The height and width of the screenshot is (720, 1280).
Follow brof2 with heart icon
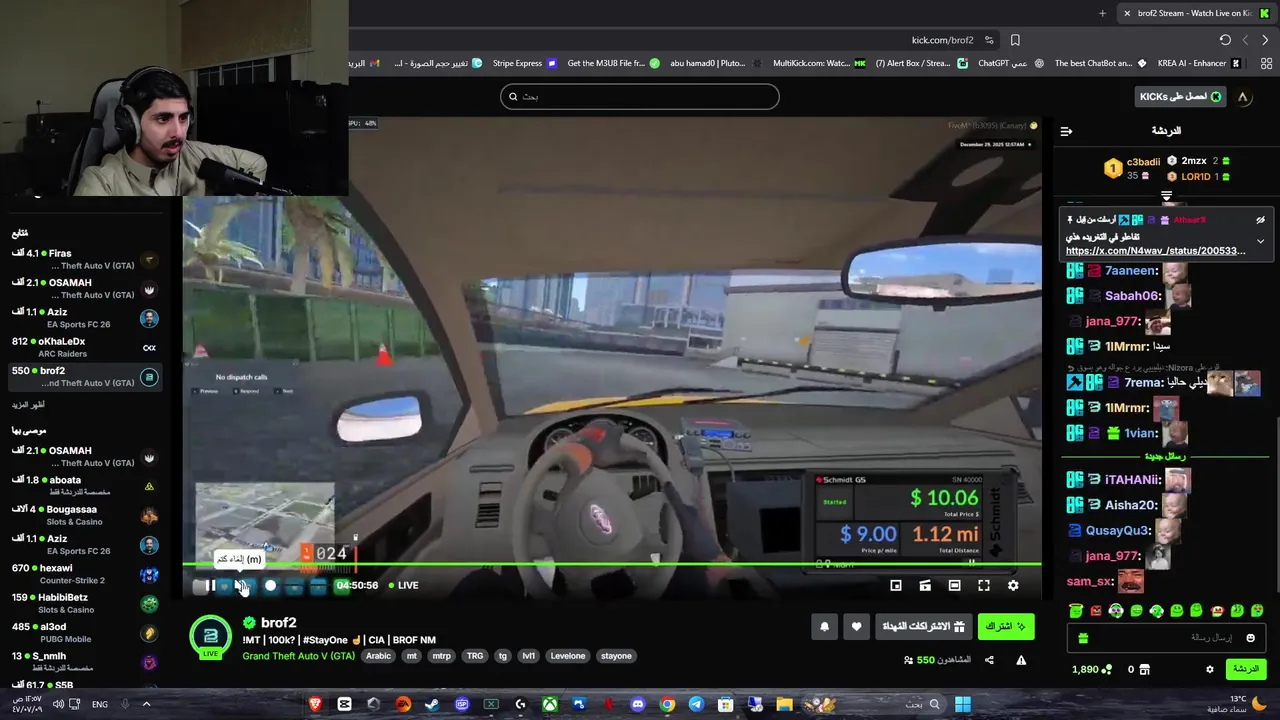(856, 627)
